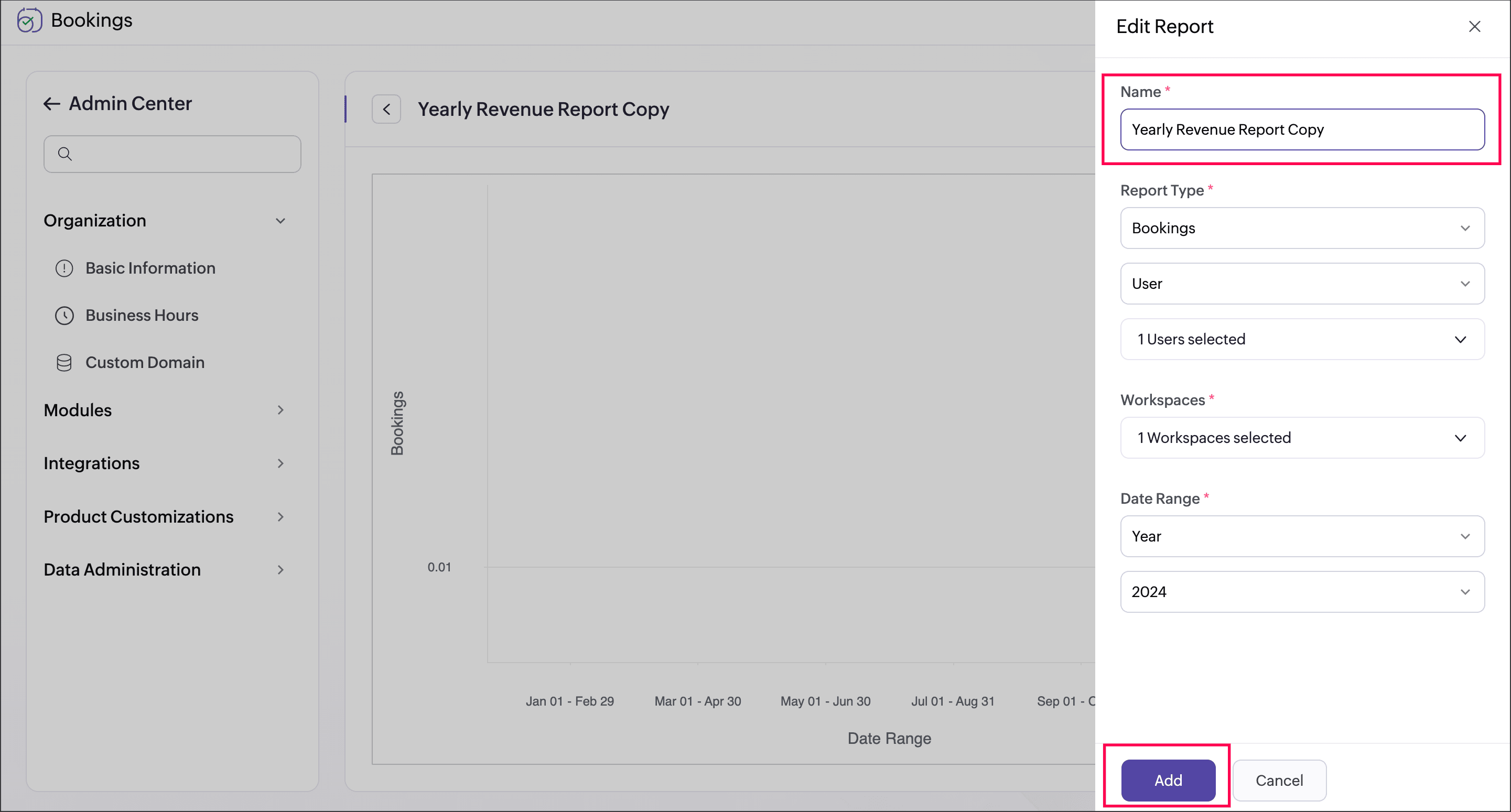
Task: Click the Mar 01 - Apr 30 axis label
Action: (x=697, y=701)
